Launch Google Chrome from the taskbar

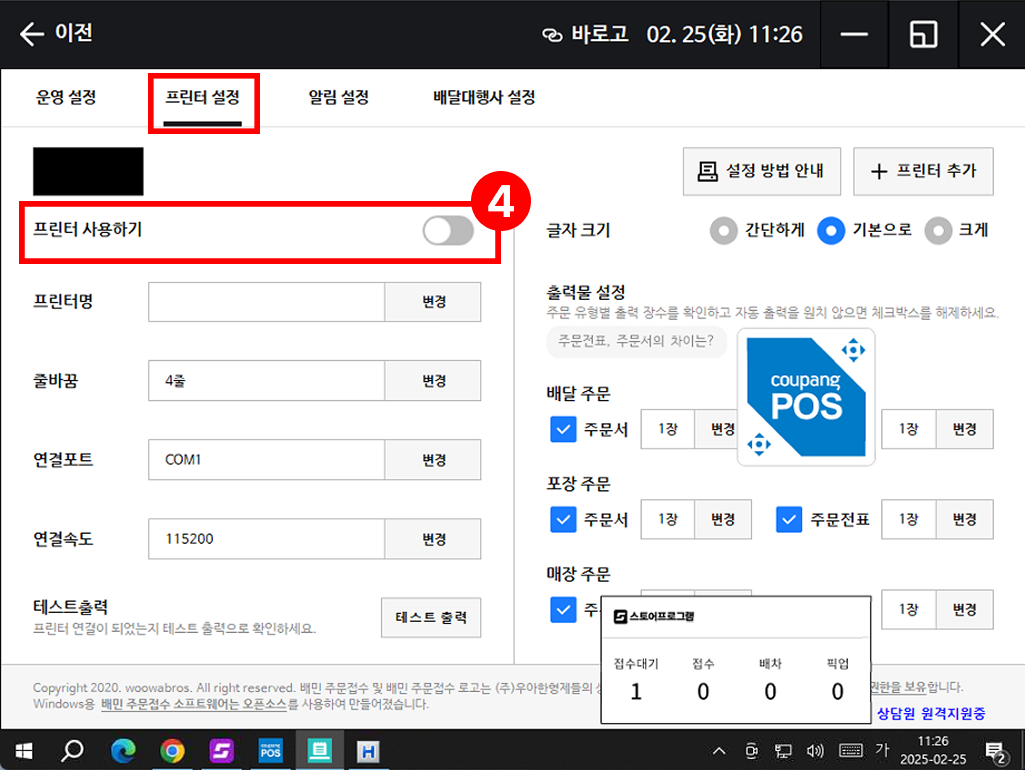(172, 750)
